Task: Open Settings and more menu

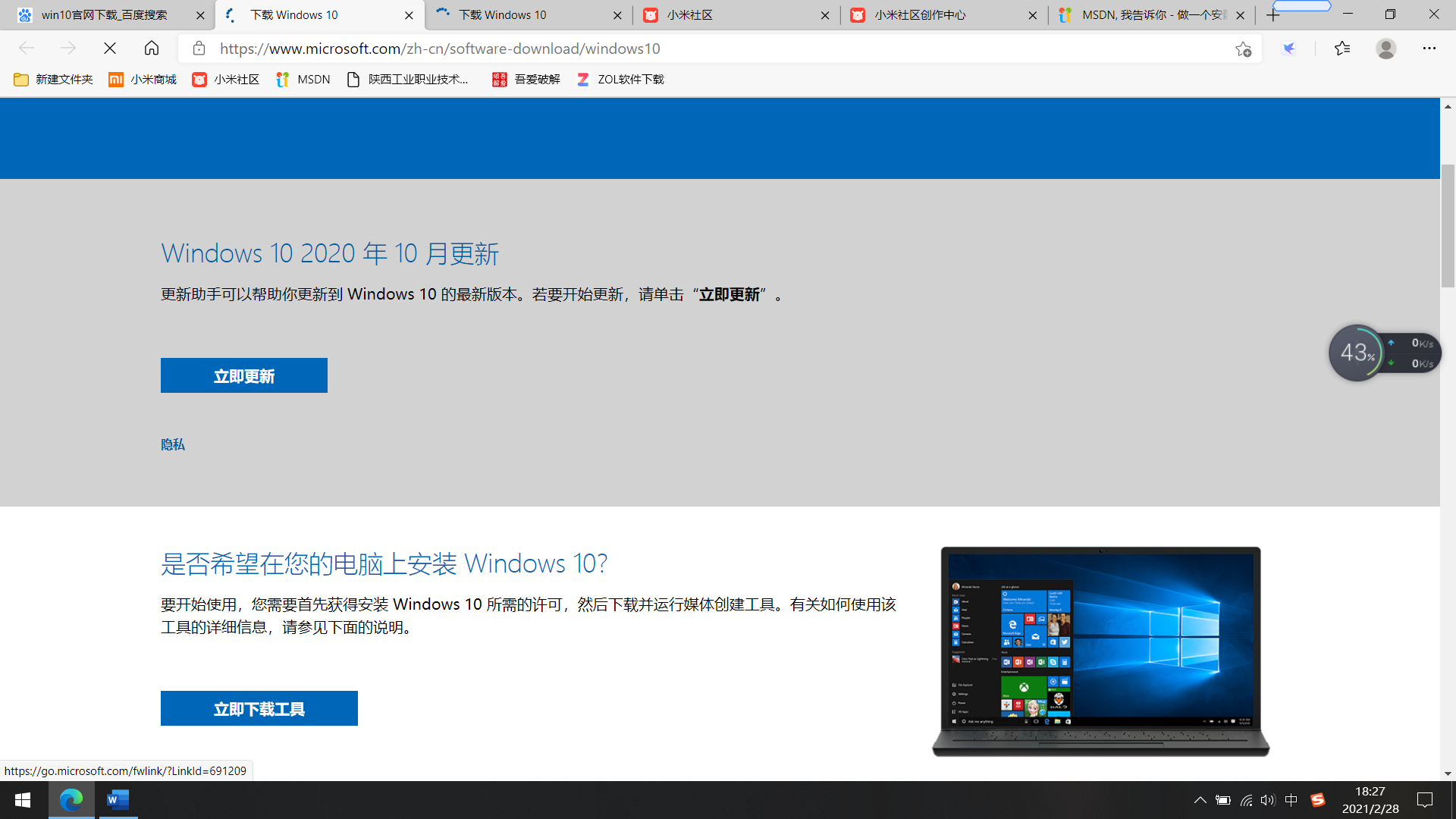Action: (1429, 49)
